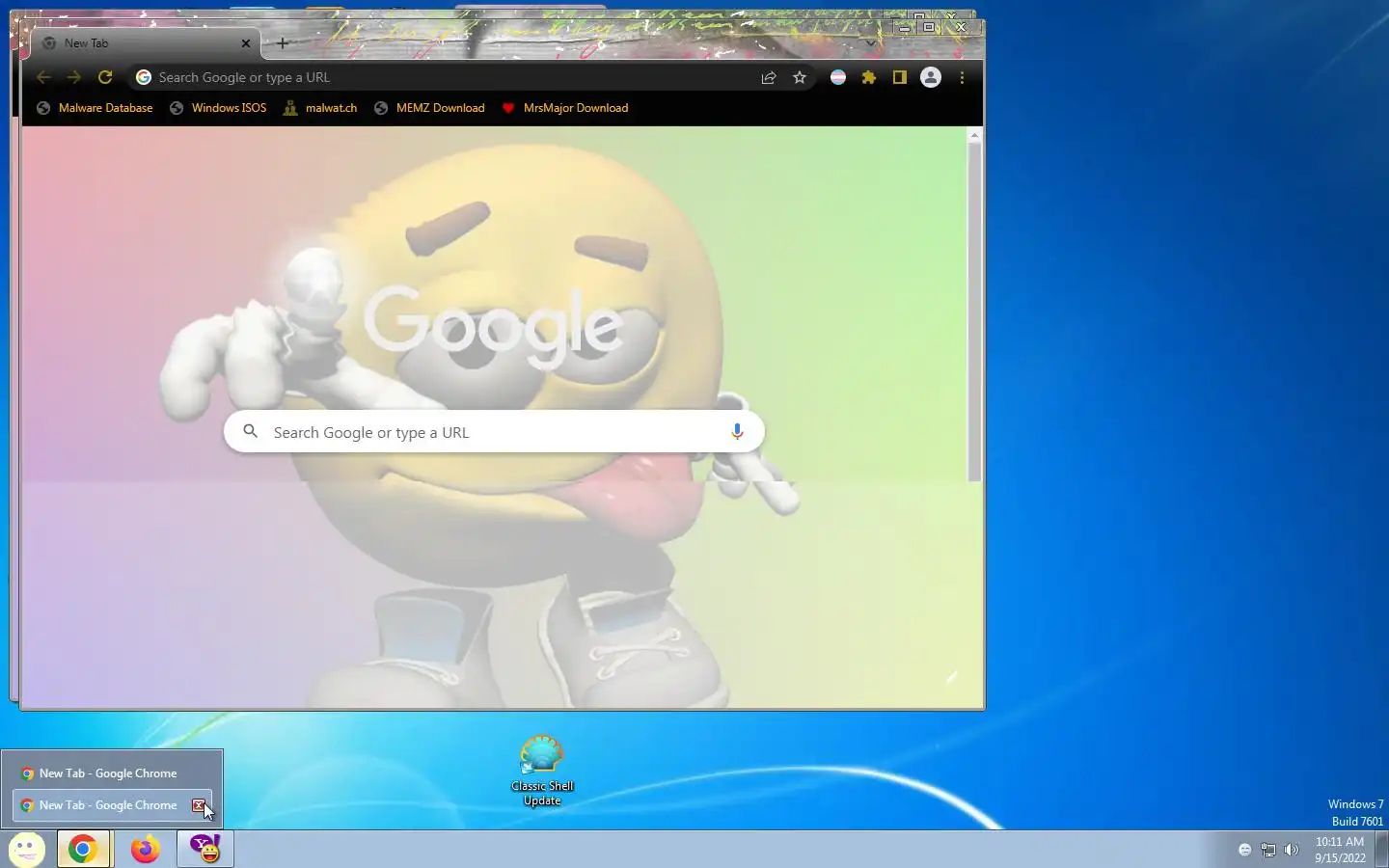Share this page via the share icon

point(769,78)
